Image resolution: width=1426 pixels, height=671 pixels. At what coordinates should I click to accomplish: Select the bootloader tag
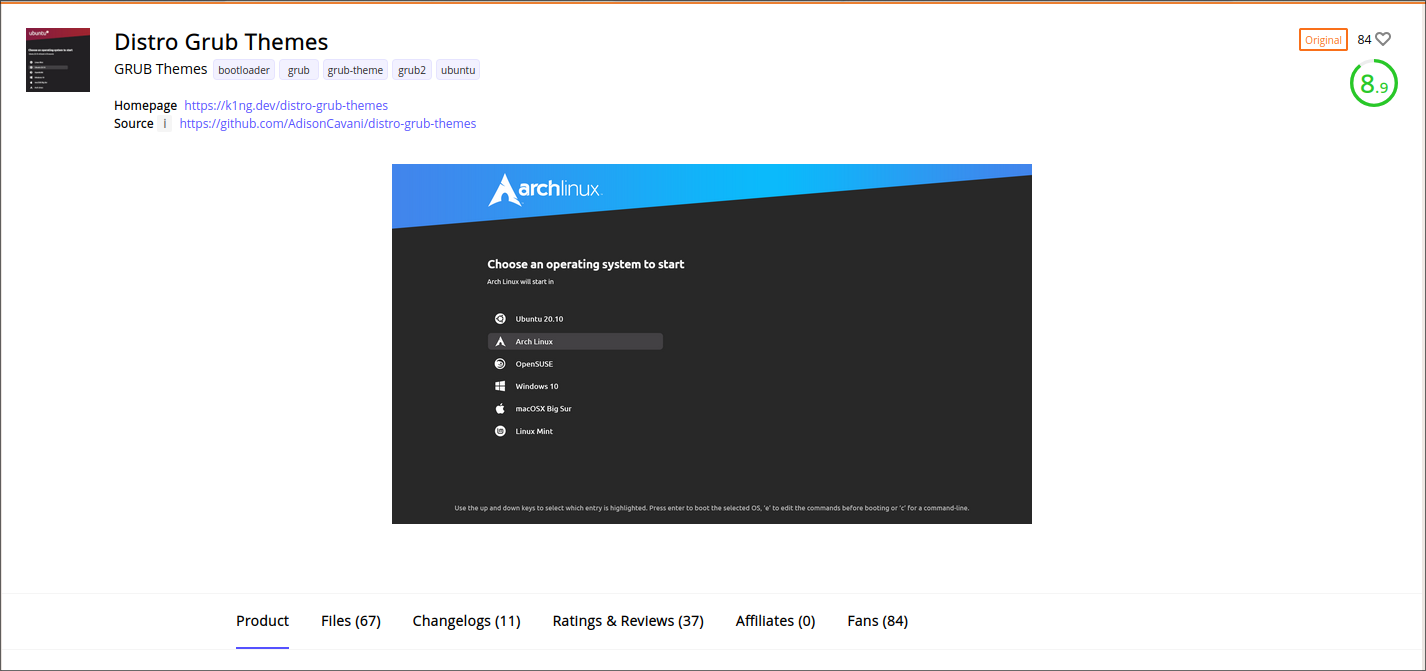pos(244,70)
